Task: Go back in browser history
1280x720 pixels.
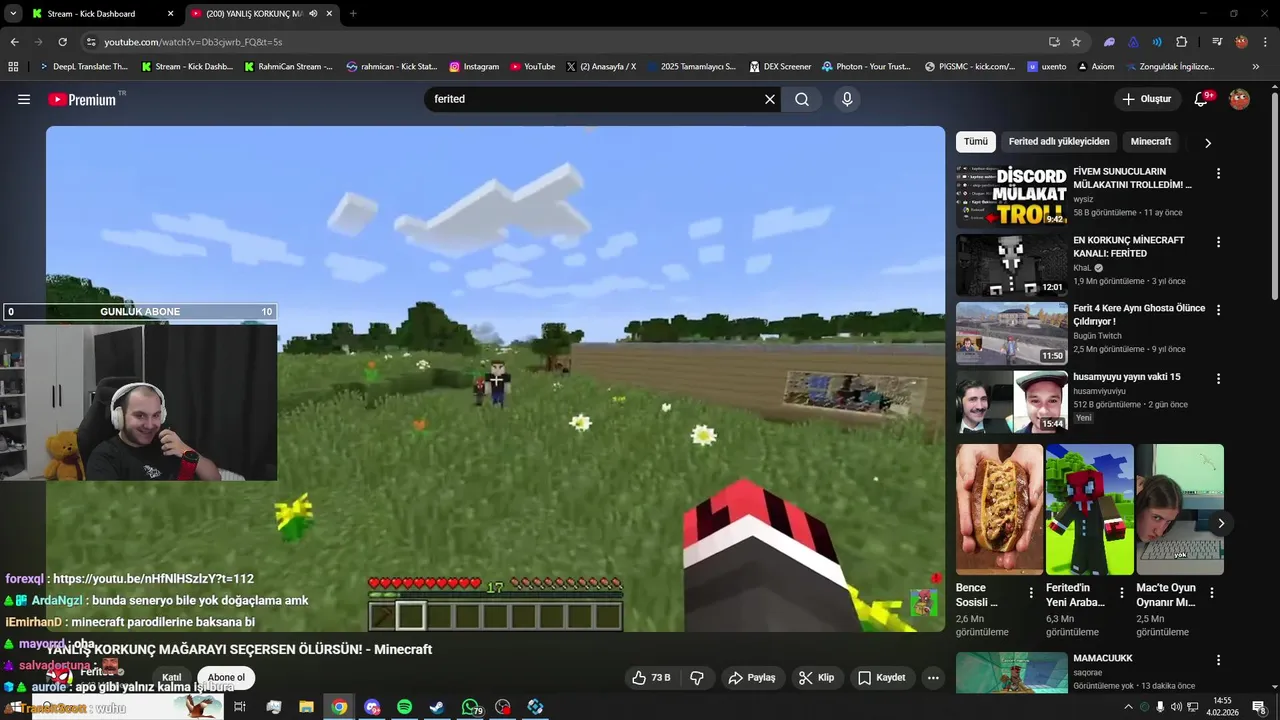Action: click(x=14, y=42)
